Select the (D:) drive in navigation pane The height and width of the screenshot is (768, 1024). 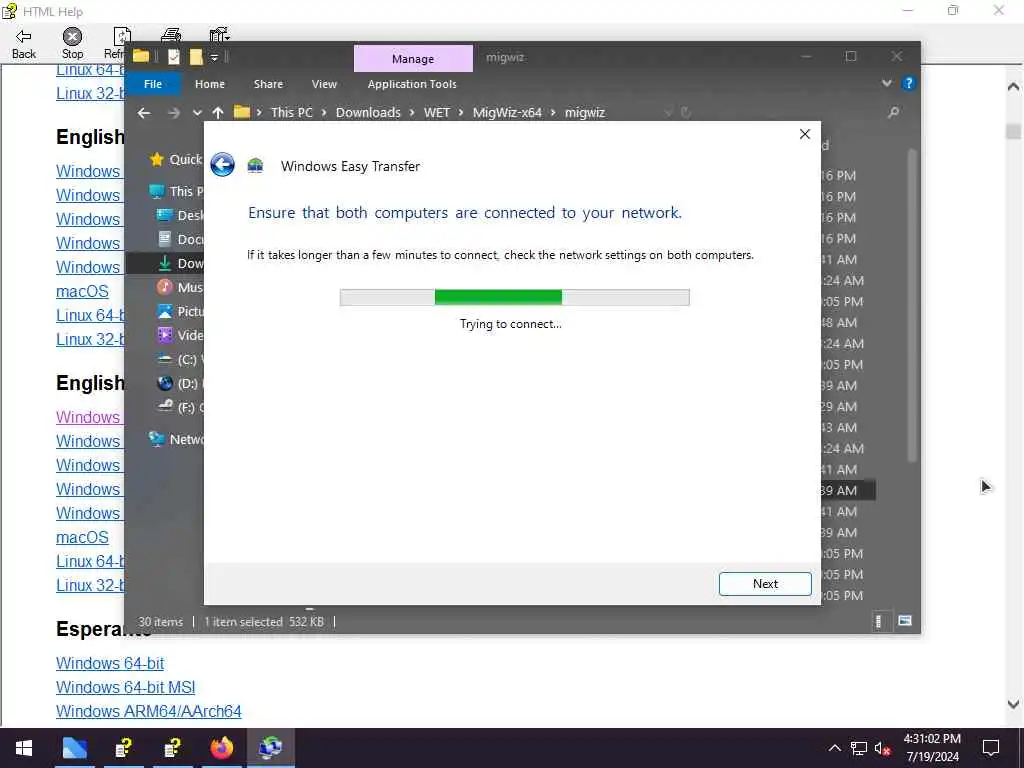pos(180,383)
